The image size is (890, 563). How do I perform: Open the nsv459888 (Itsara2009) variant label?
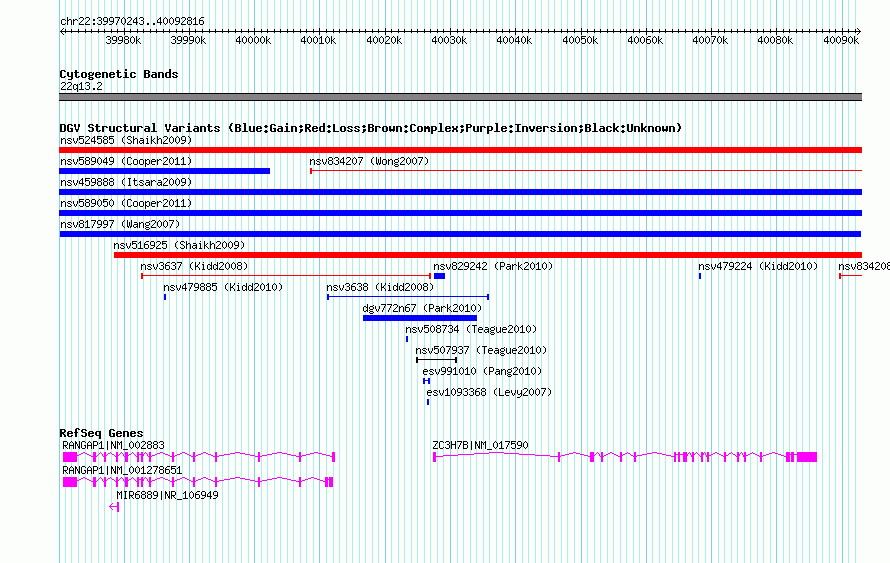[x=126, y=182]
